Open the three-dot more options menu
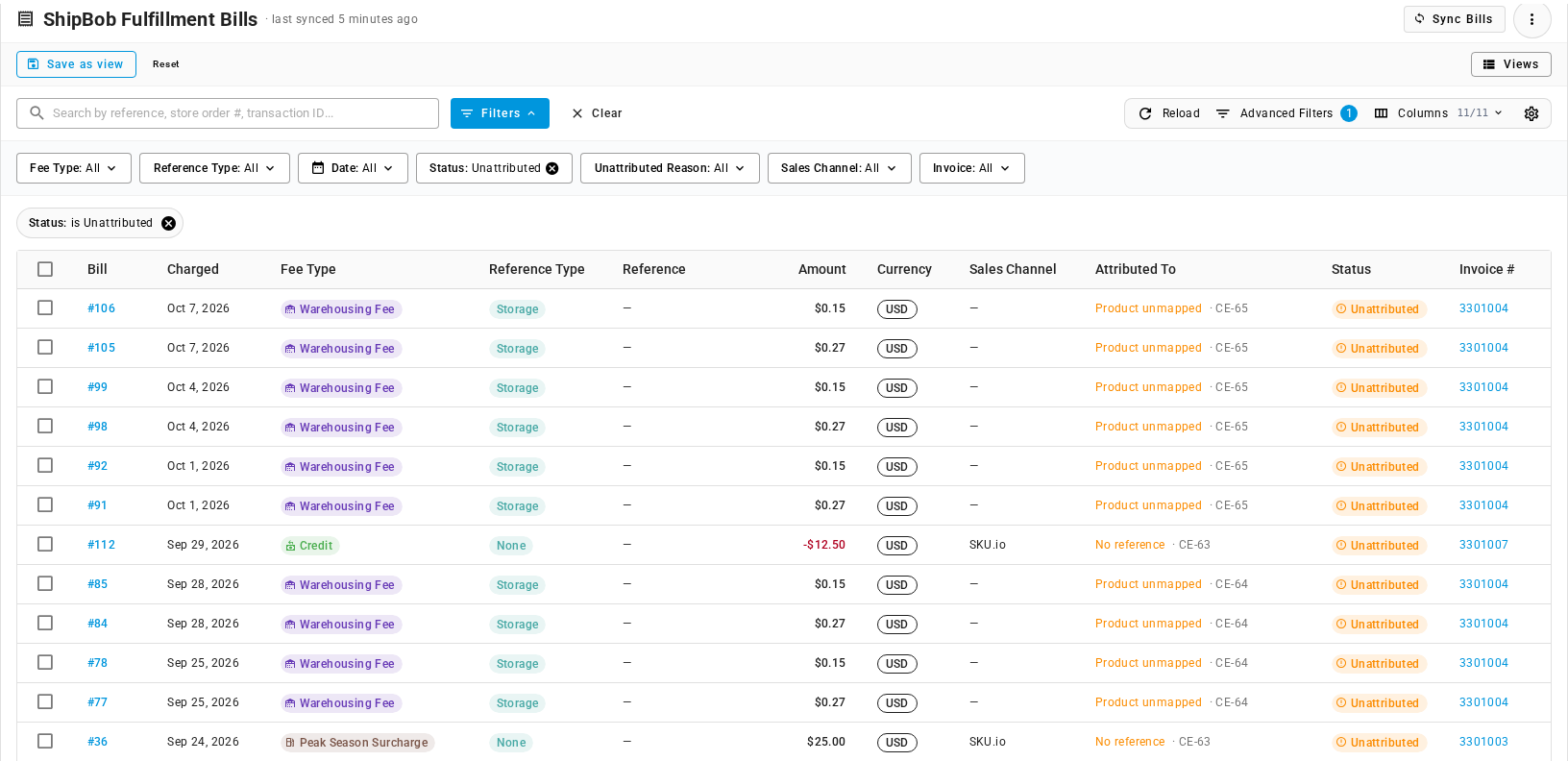The image size is (1568, 761). [1531, 19]
